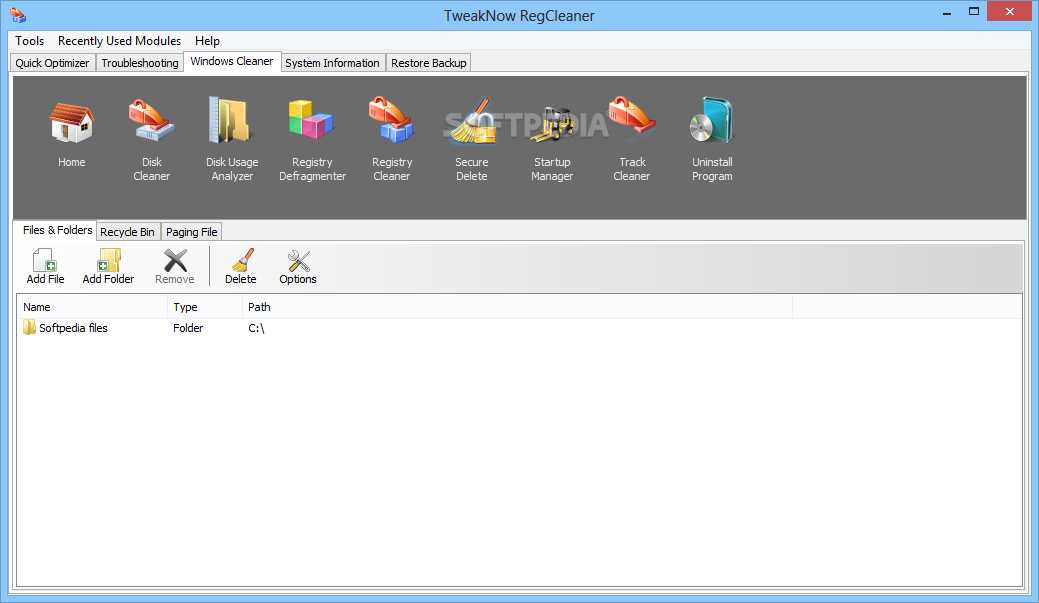Maximize the TweakNow RegCleaner window
The height and width of the screenshot is (603, 1039).
(973, 11)
